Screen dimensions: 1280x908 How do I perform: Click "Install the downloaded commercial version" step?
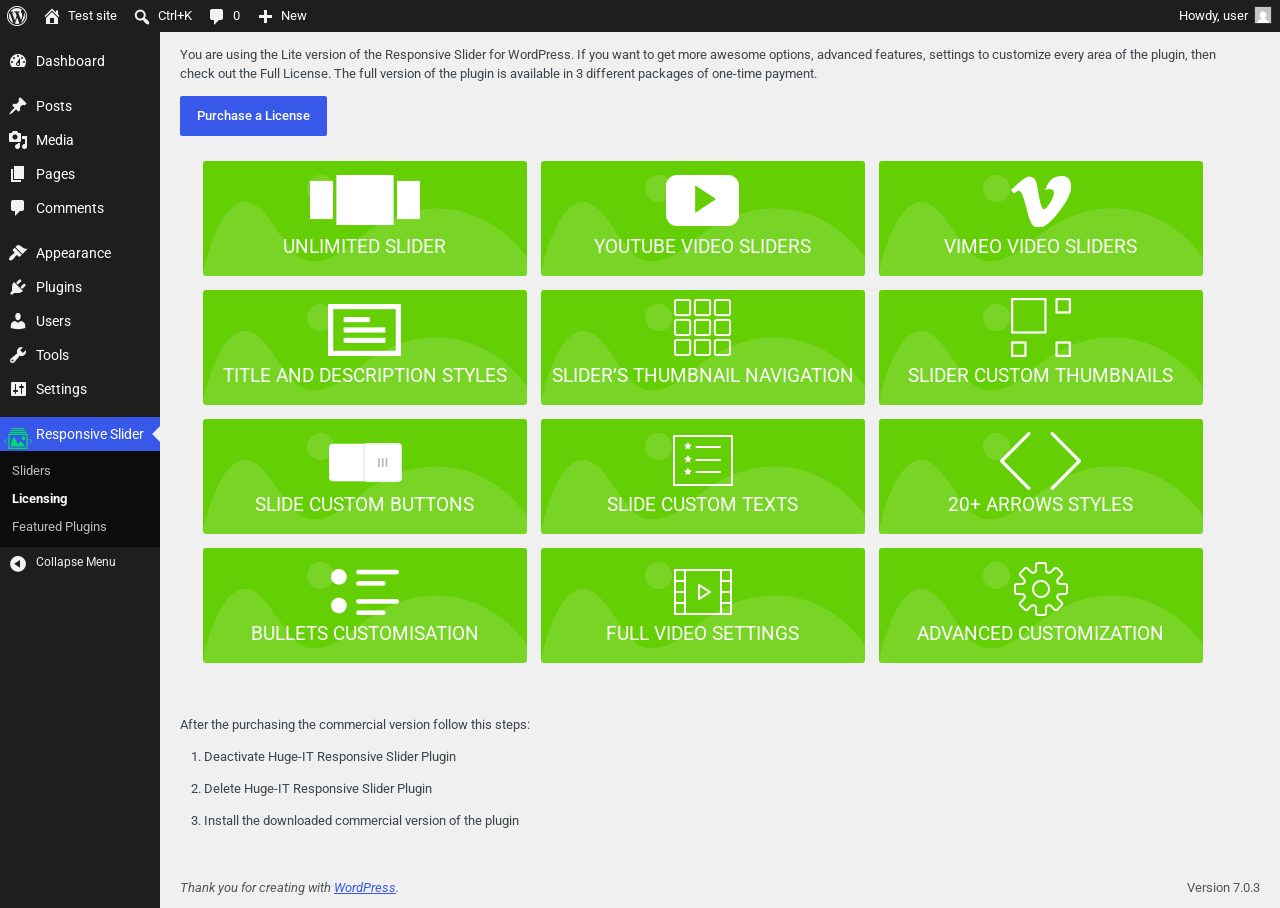pos(361,821)
